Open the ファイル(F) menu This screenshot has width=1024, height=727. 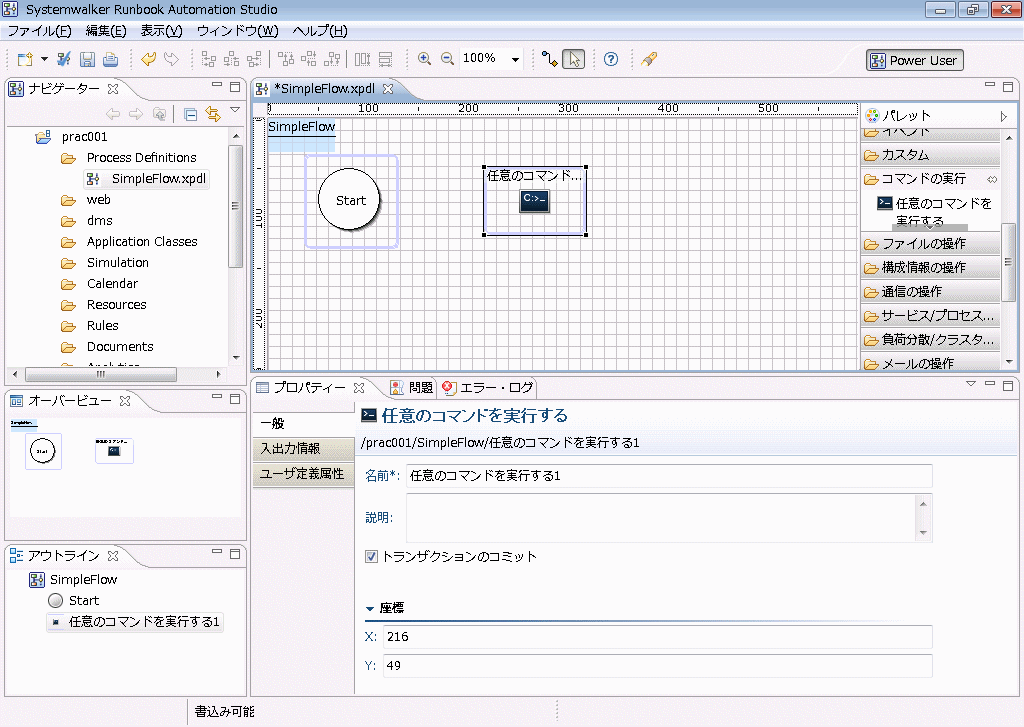click(x=39, y=31)
